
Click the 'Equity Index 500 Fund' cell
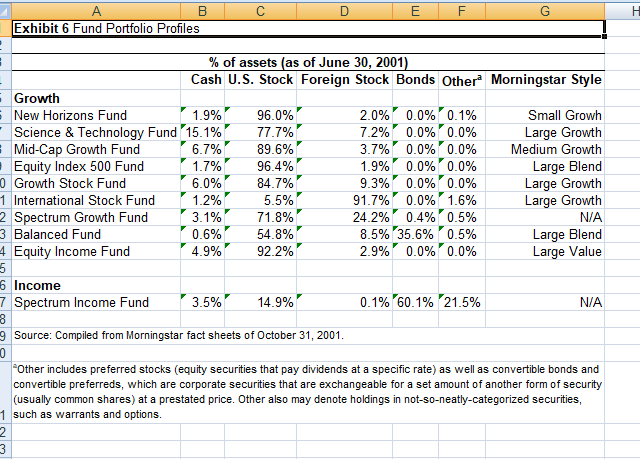click(x=96, y=166)
